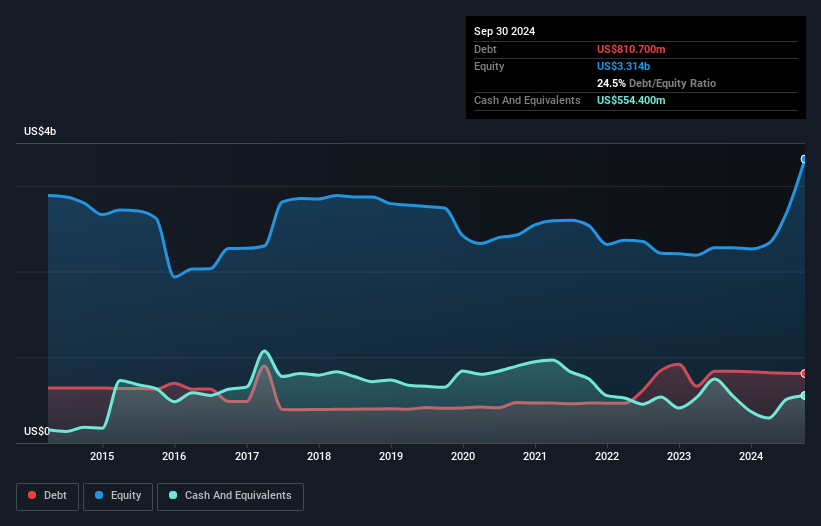Toggle Cash And Equivalents legend button
The width and height of the screenshot is (821, 526).
pyautogui.click(x=230, y=496)
